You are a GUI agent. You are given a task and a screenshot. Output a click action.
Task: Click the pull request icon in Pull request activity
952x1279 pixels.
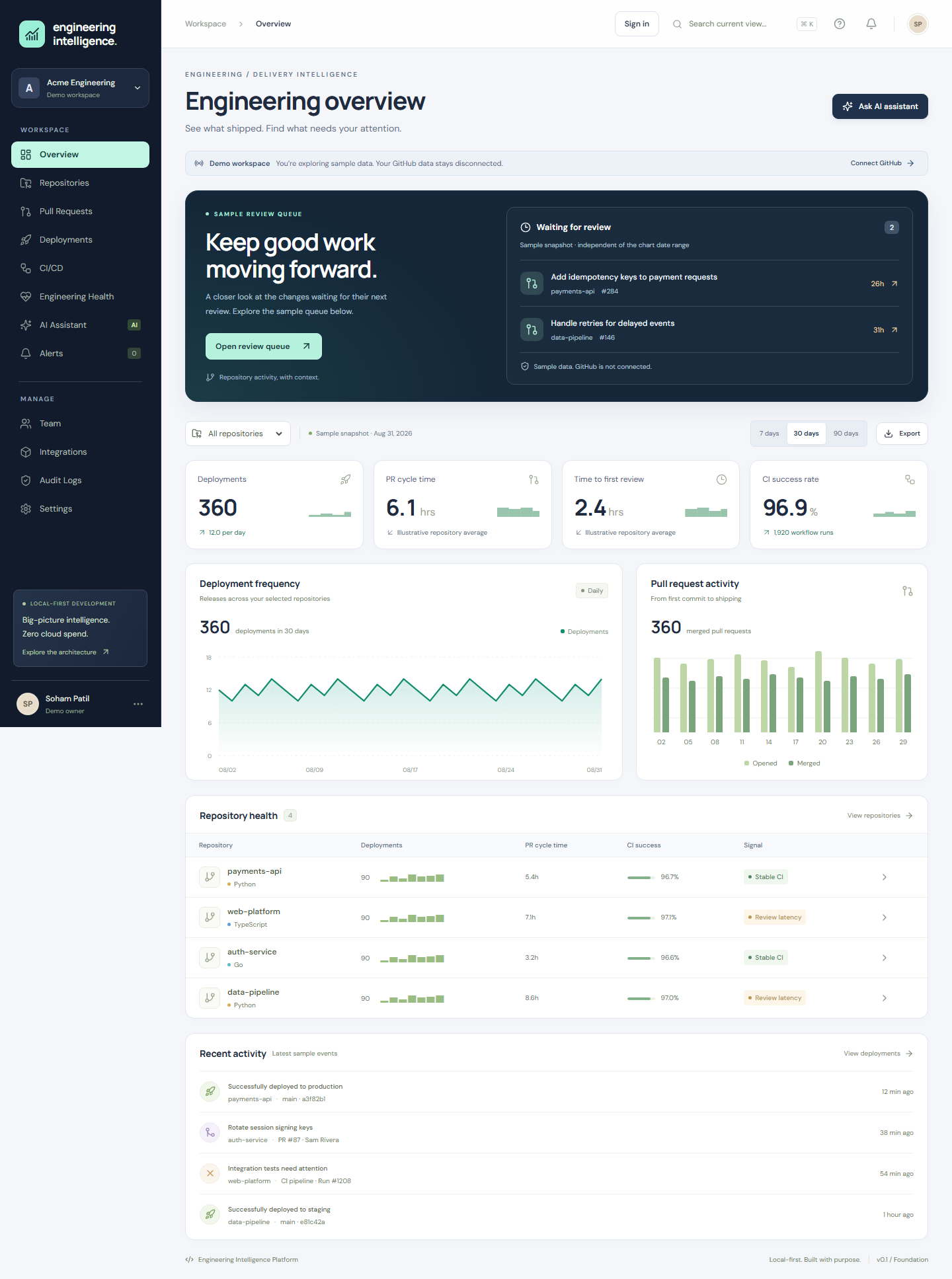tap(908, 591)
